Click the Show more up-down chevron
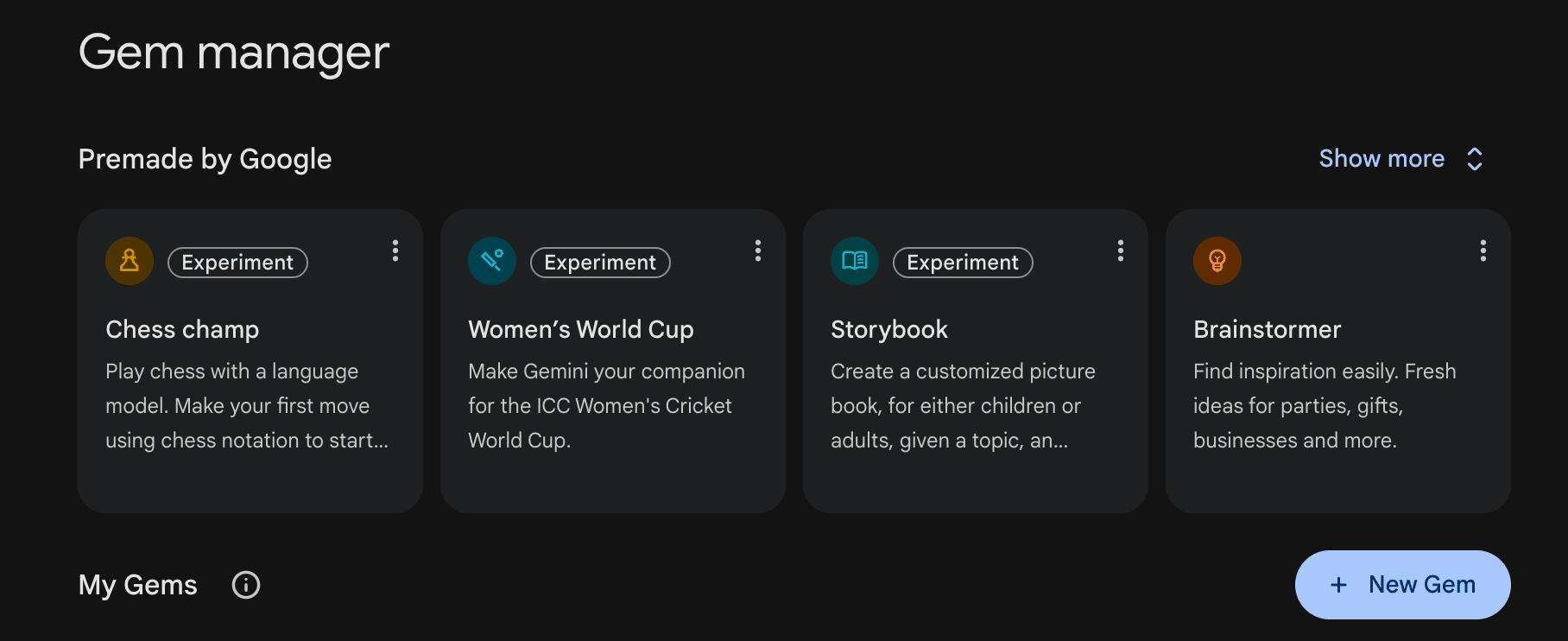1568x641 pixels. 1475,159
